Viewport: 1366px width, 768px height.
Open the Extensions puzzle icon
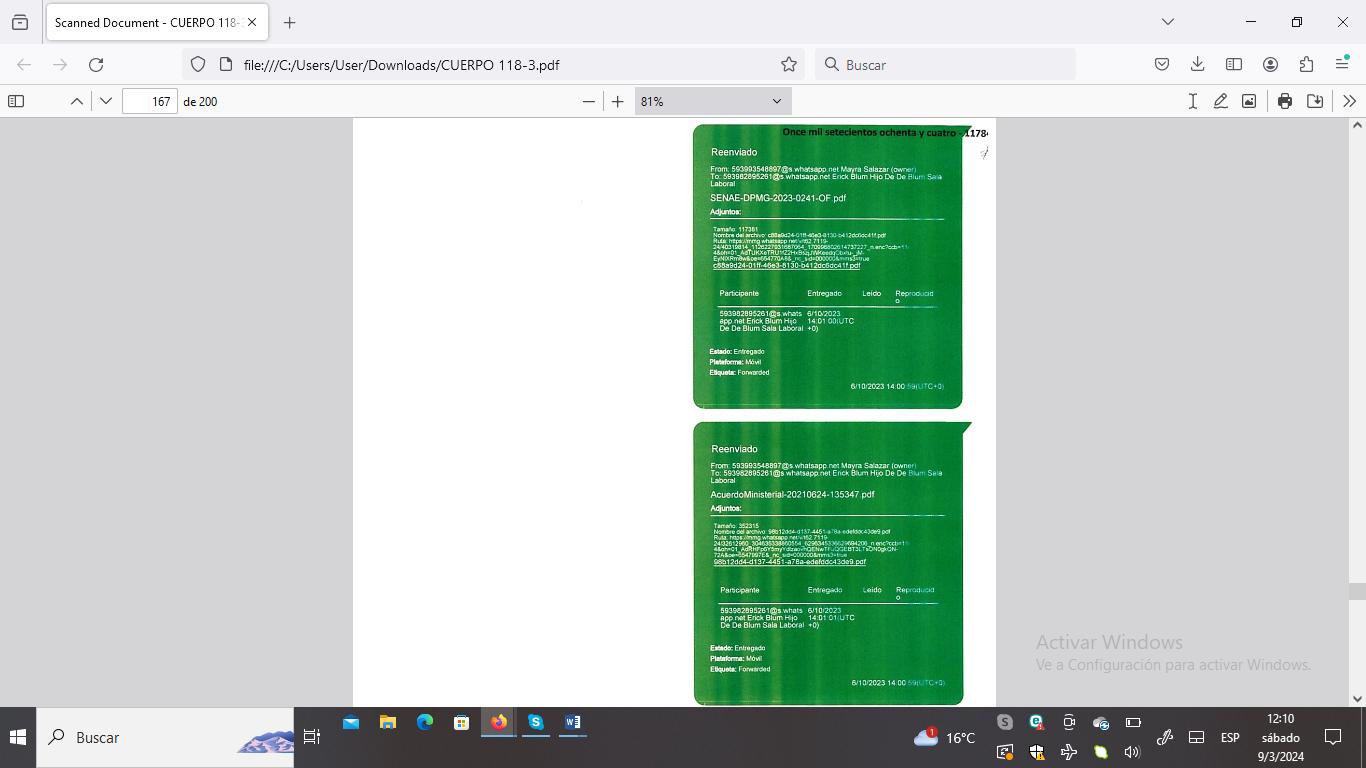coord(1306,64)
